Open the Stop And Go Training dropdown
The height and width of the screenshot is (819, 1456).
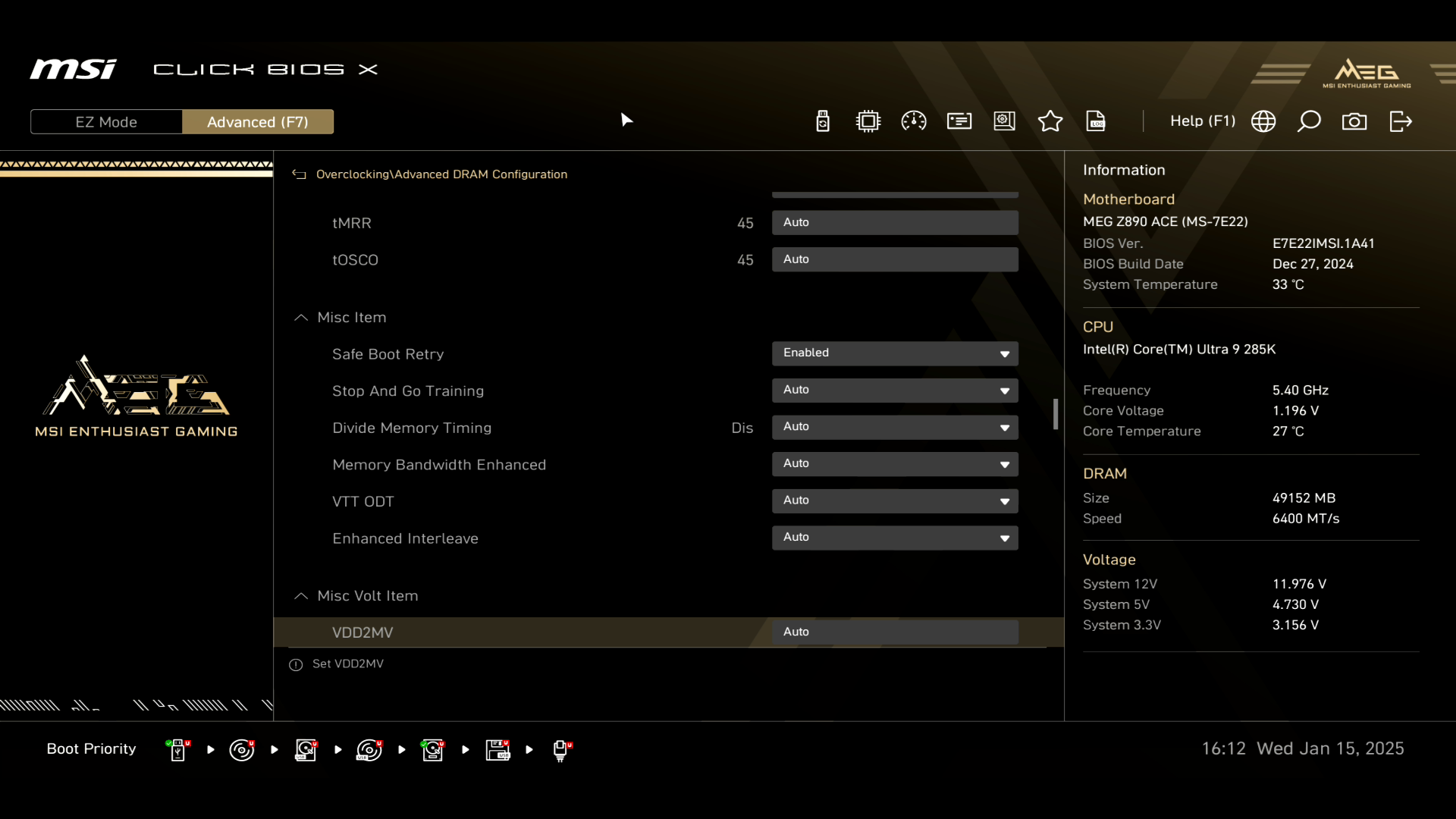point(895,391)
